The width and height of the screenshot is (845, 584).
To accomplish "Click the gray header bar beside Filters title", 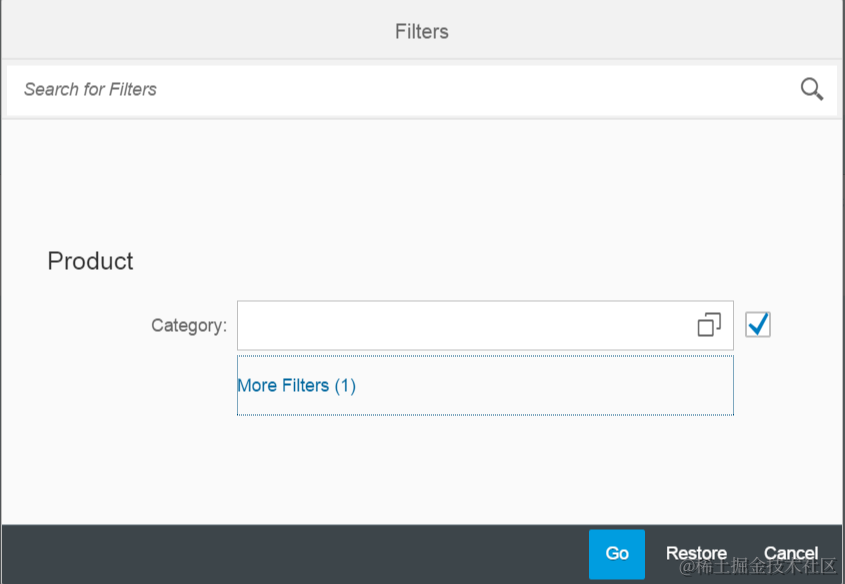I will [x=200, y=31].
